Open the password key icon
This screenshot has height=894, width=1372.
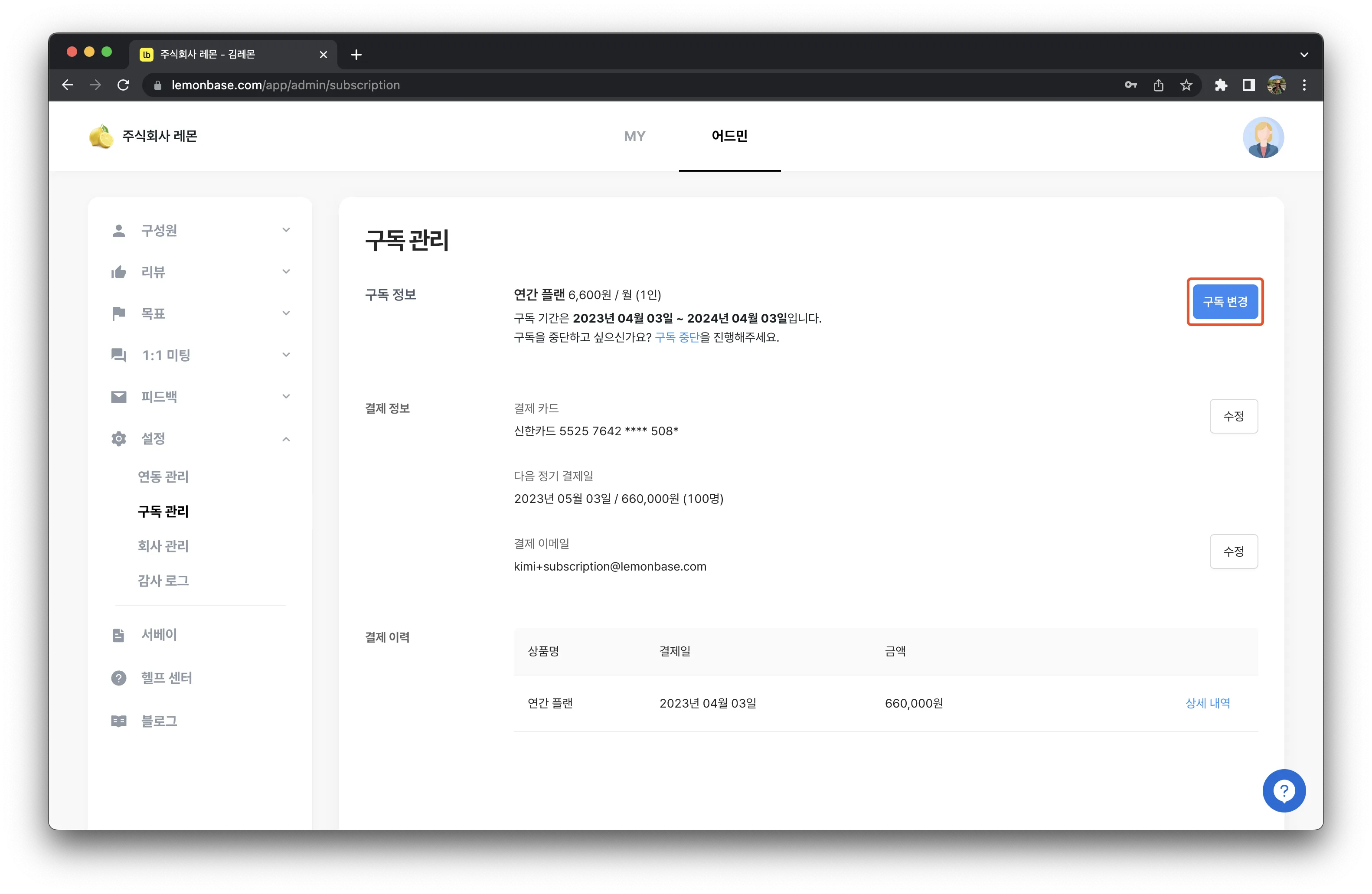[1130, 85]
